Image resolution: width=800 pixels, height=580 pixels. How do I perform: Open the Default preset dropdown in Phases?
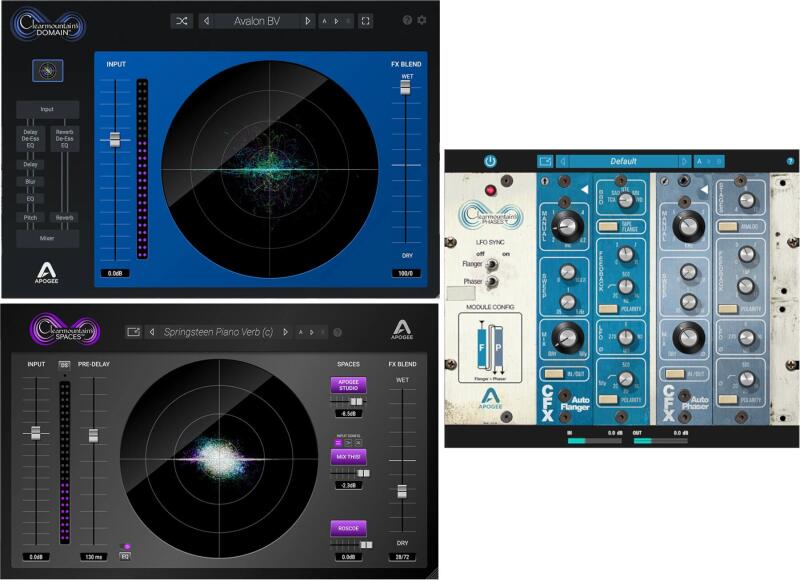click(622, 160)
